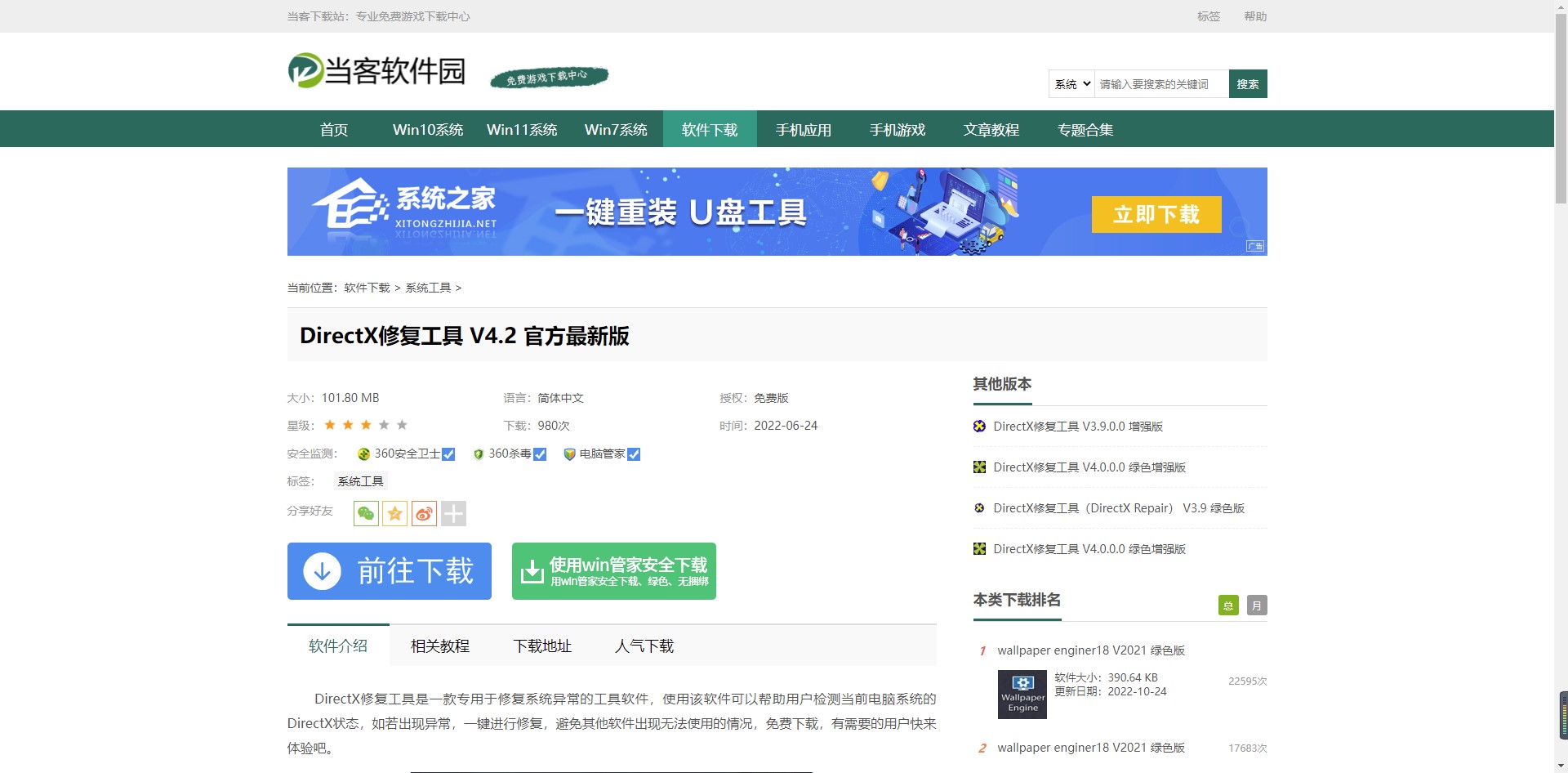Open the Win11系统 nav item

[x=522, y=129]
